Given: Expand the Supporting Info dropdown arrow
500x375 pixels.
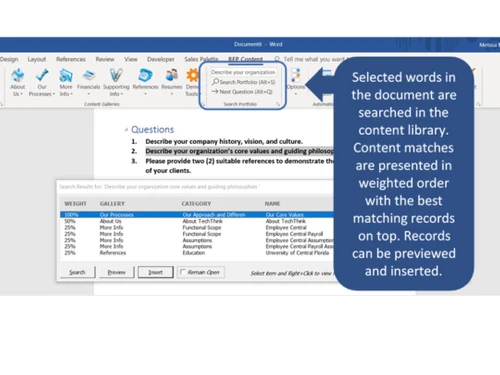Looking at the screenshot, I should coord(122,94).
